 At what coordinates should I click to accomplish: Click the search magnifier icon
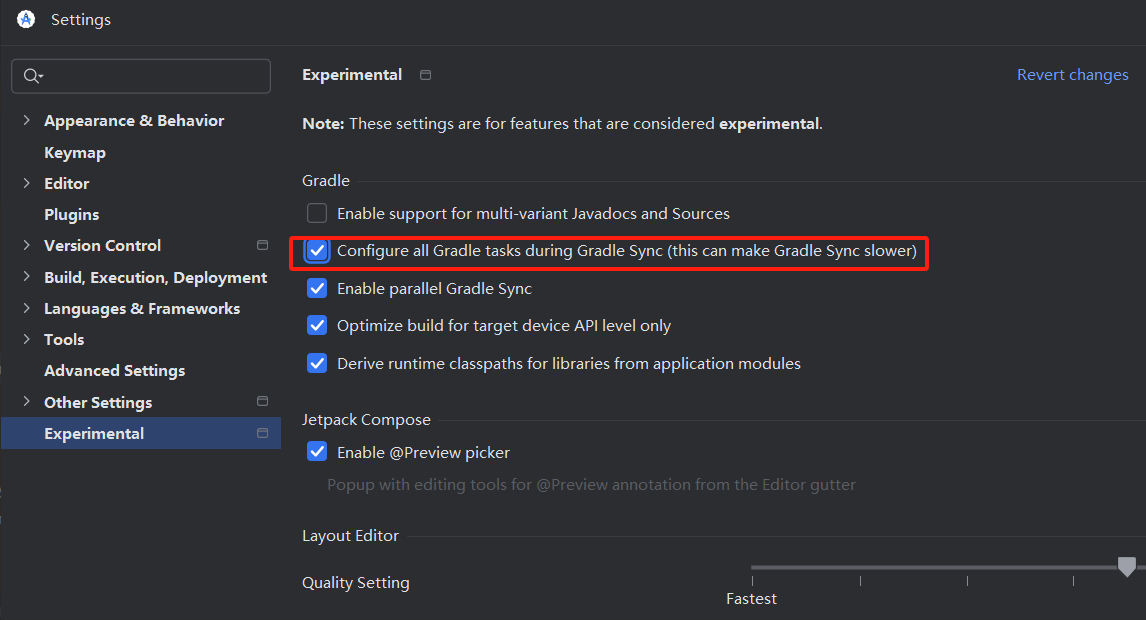[x=32, y=76]
